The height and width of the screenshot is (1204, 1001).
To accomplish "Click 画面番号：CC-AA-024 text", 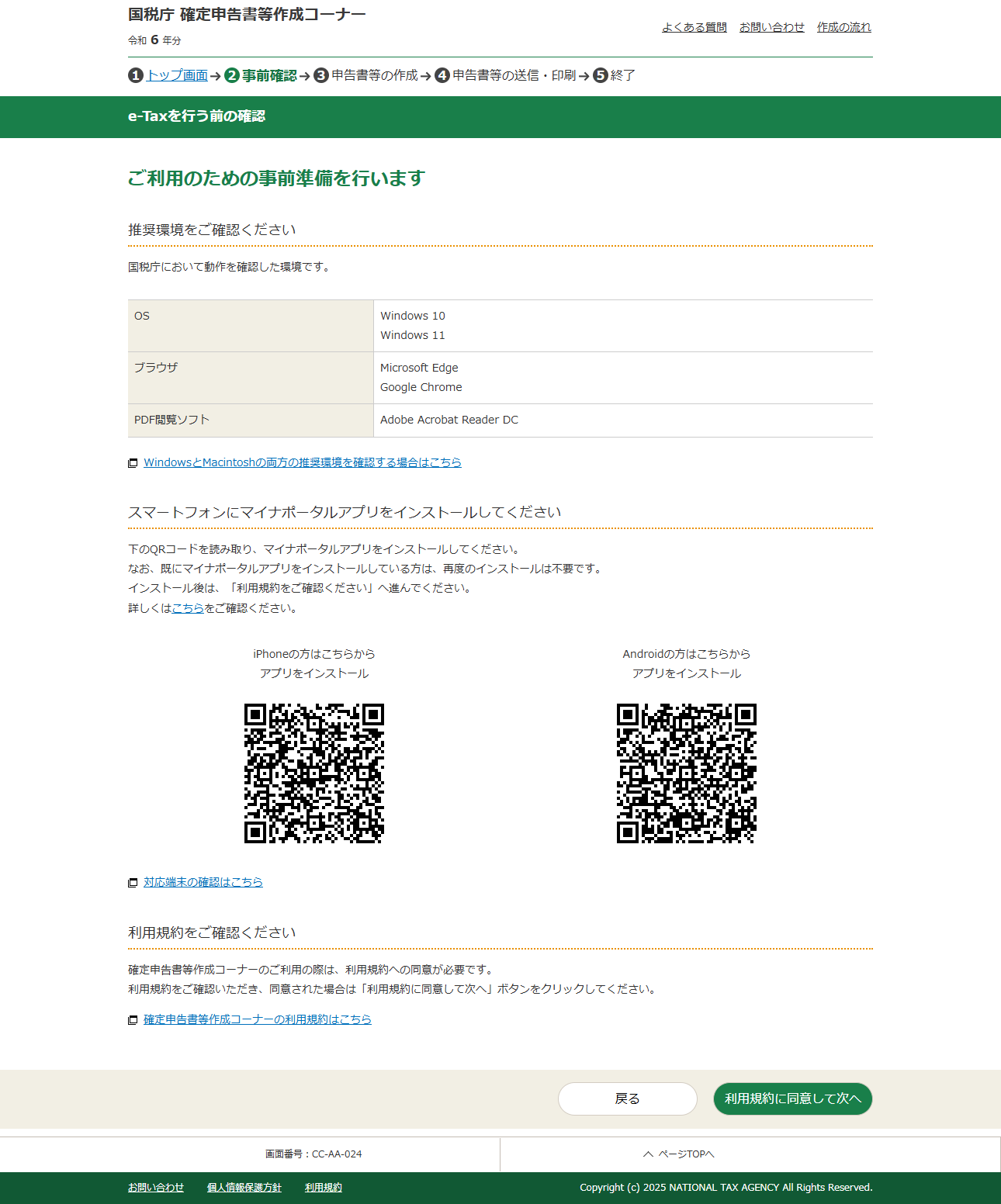I will pyautogui.click(x=313, y=1154).
